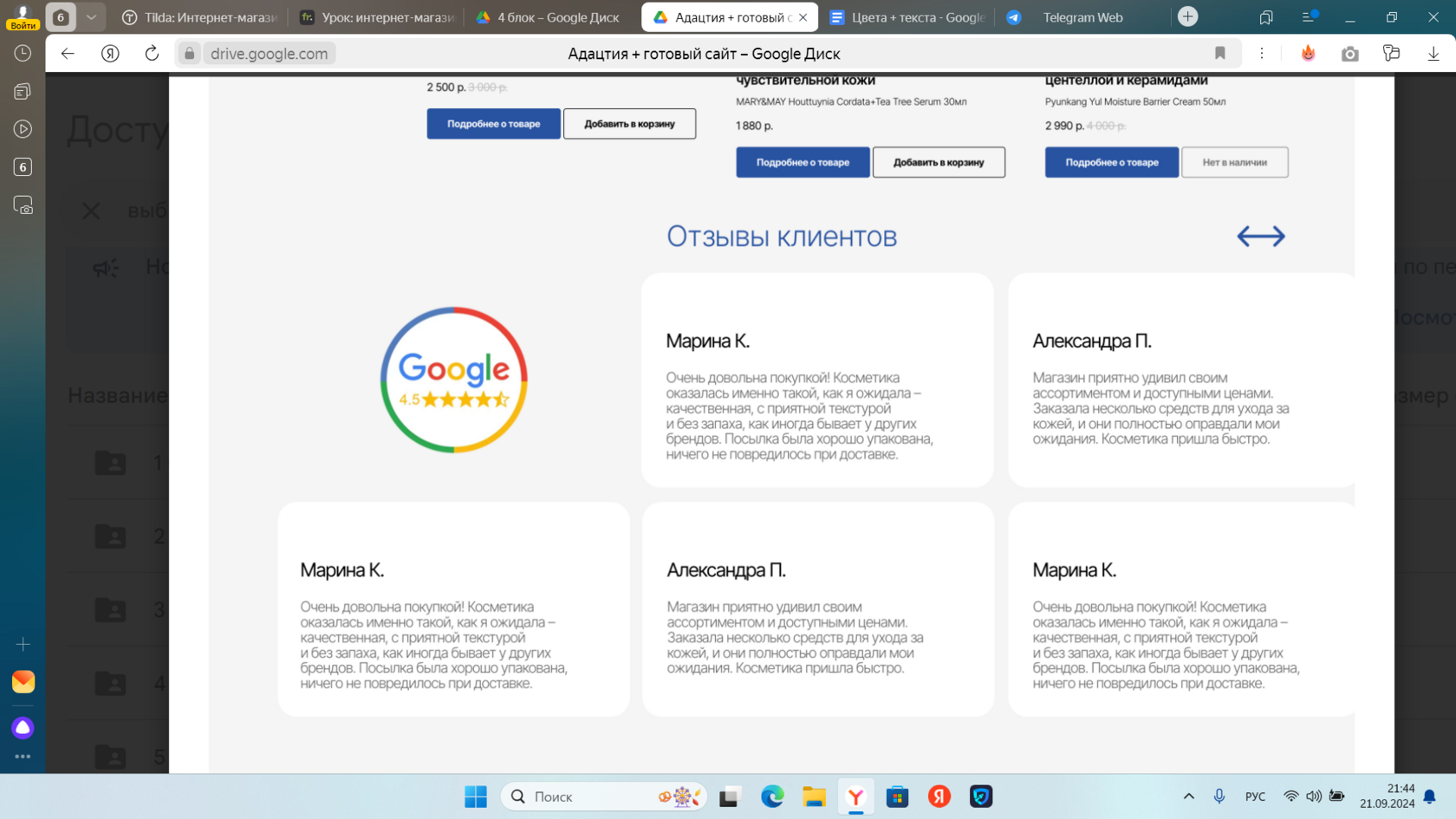
Task: Open File Explorer from the taskbar
Action: click(814, 796)
